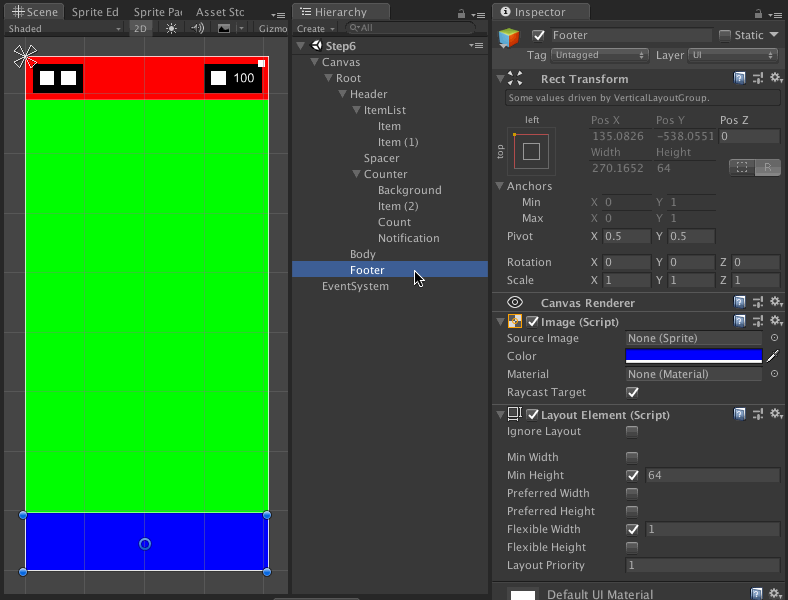Open Material object picker circle

coord(774,374)
